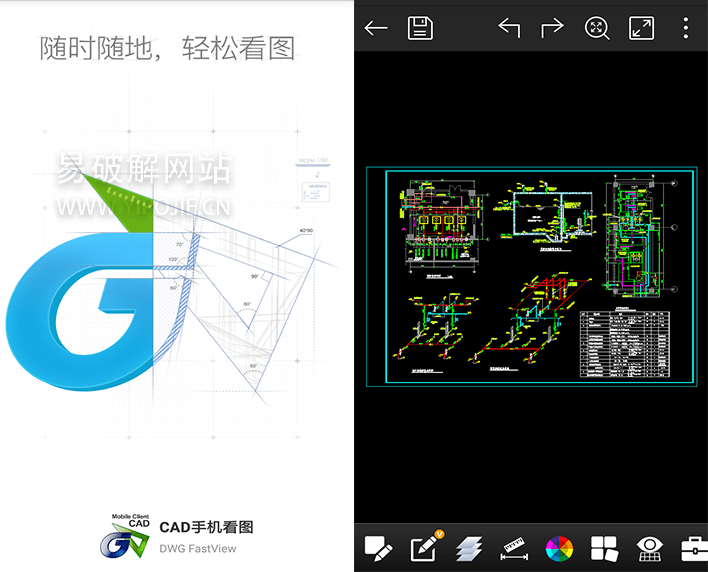Redo the last action
The height and width of the screenshot is (572, 708).
point(552,28)
